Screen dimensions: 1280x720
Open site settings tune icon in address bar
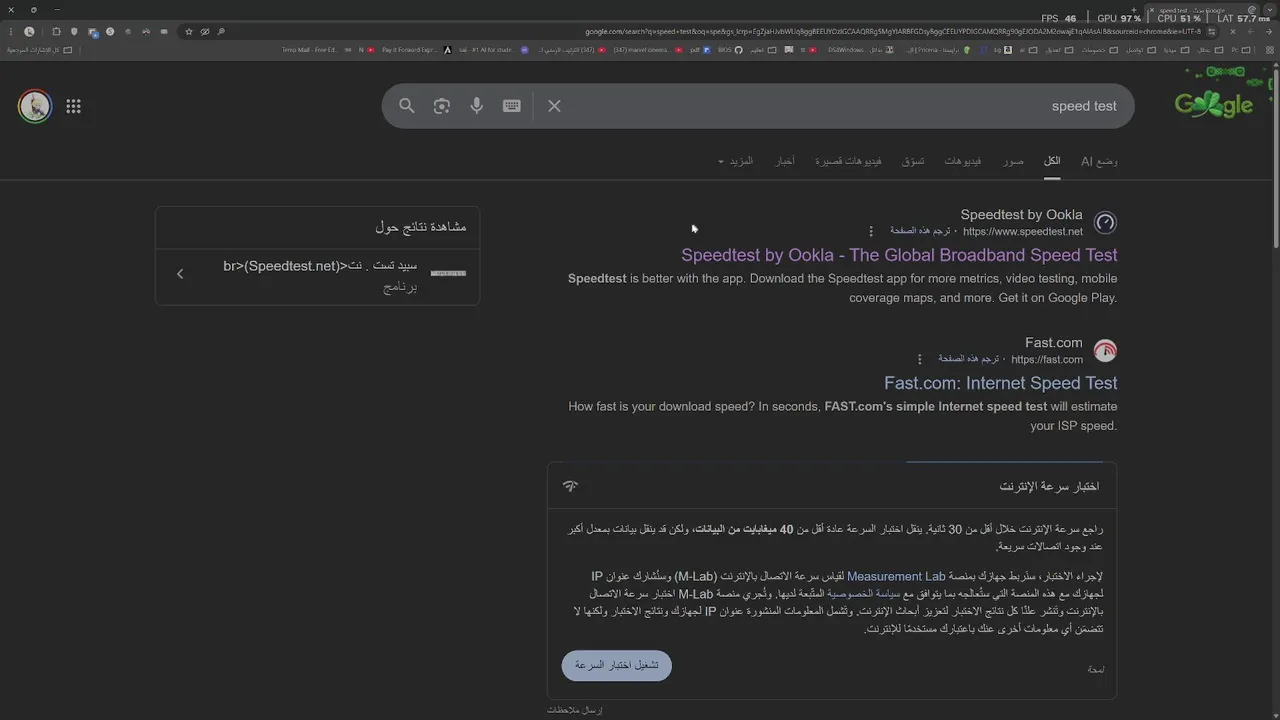point(1212,32)
